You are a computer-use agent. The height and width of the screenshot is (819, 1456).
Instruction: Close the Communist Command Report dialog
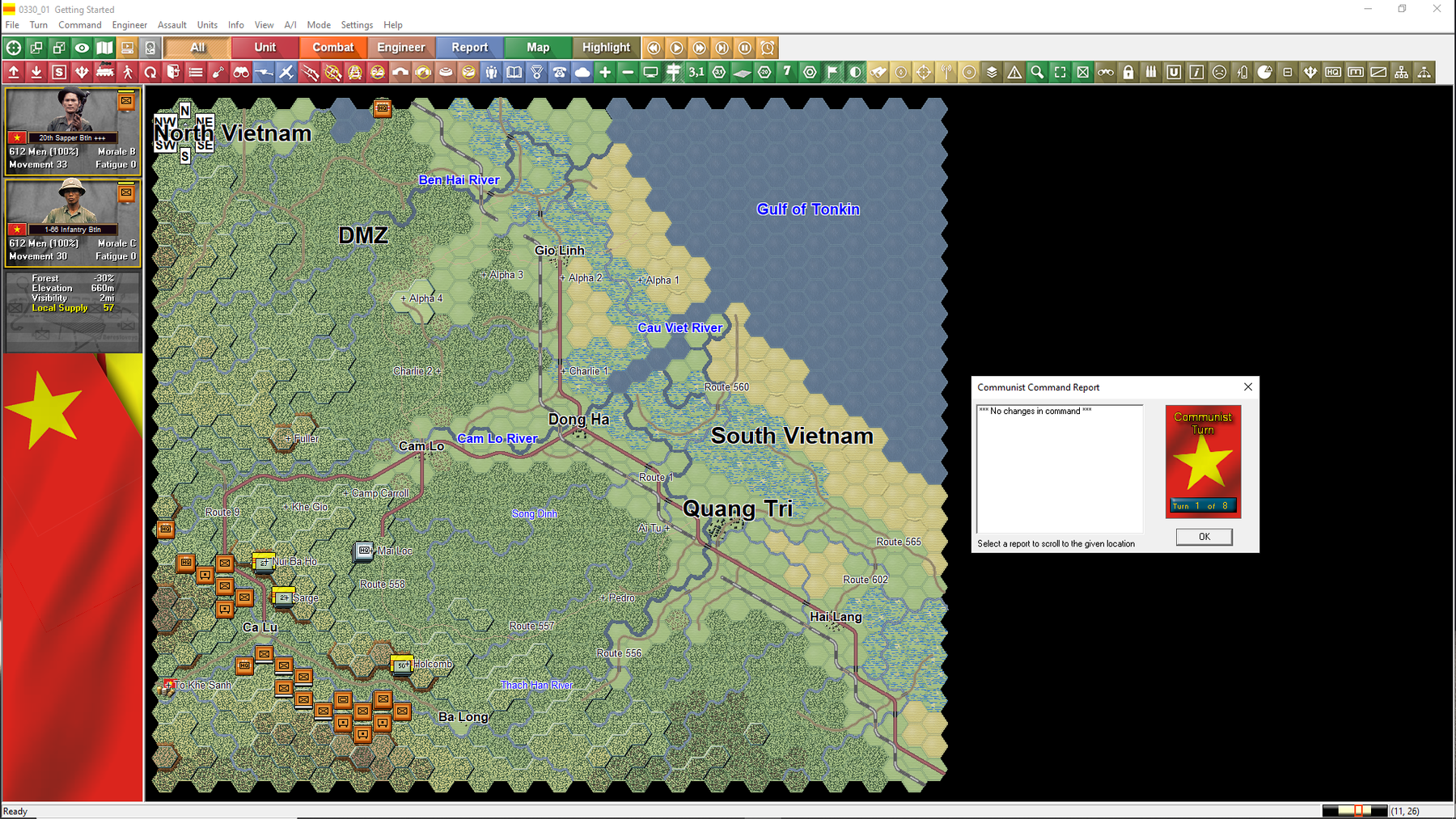pos(1248,387)
